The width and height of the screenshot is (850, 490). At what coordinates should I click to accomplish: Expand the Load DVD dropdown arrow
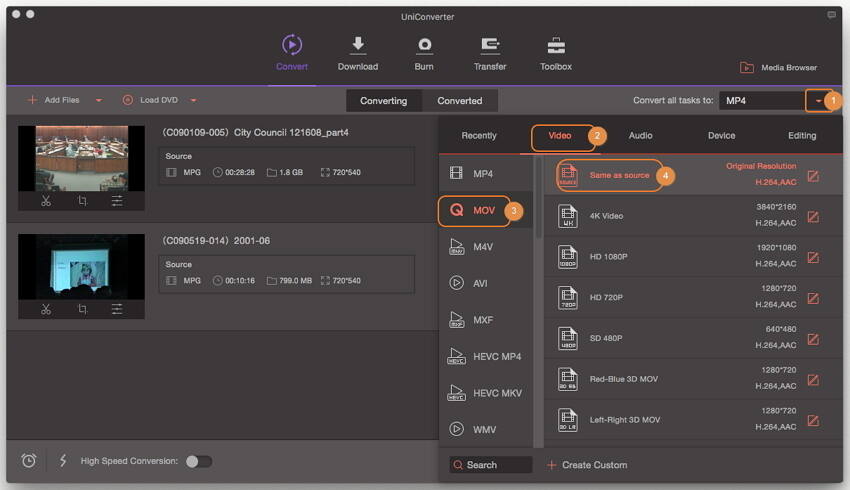[x=194, y=100]
